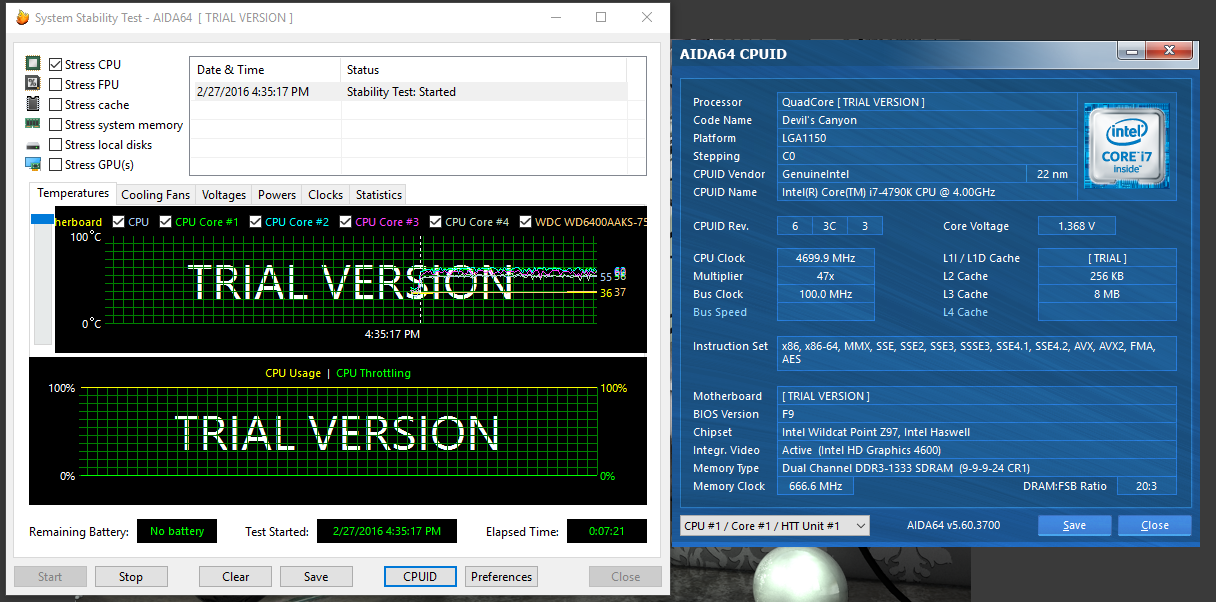Click the Stop button to end the test
This screenshot has height=602, width=1216.
(131, 576)
